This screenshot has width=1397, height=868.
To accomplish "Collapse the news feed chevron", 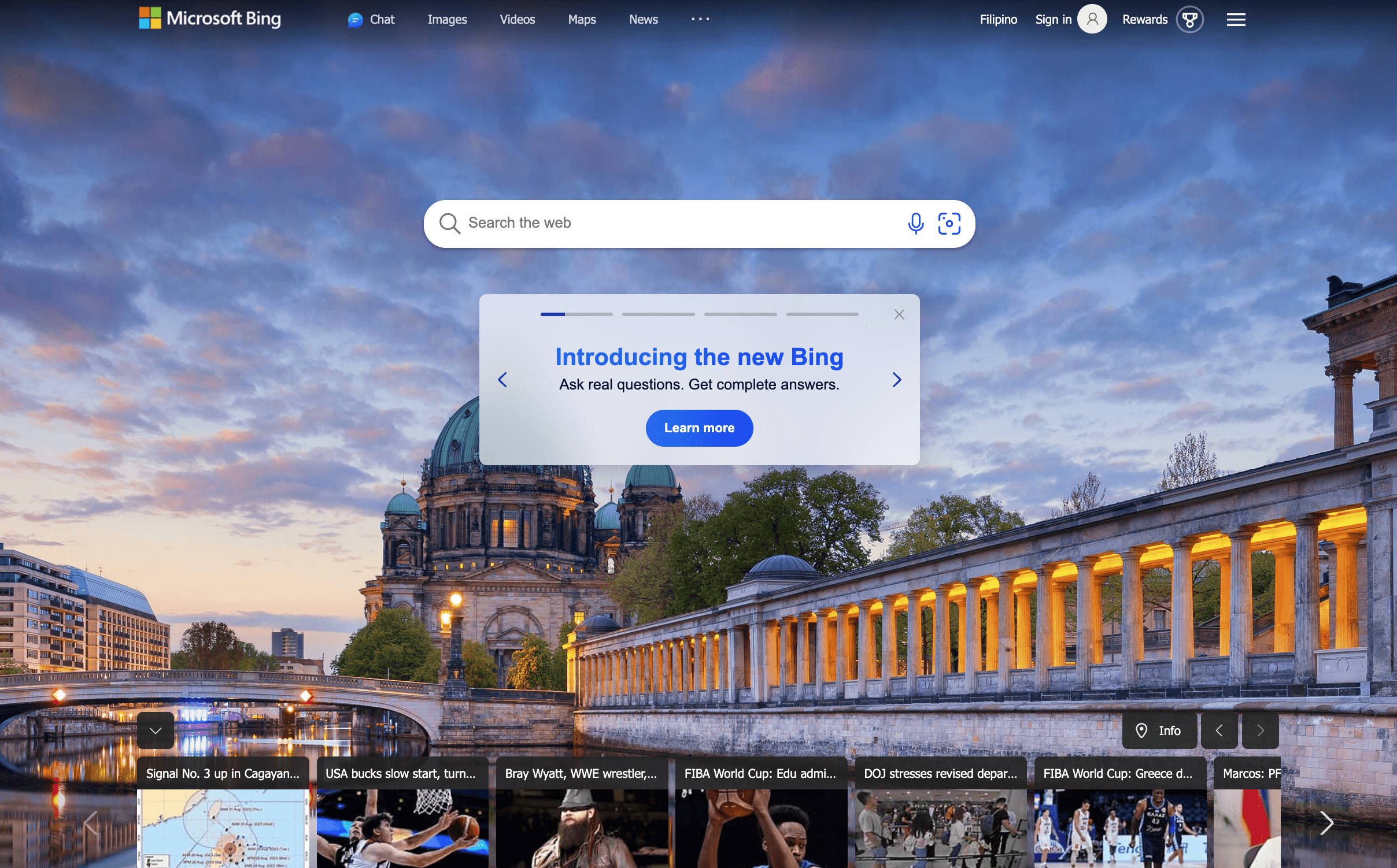I will [x=155, y=730].
